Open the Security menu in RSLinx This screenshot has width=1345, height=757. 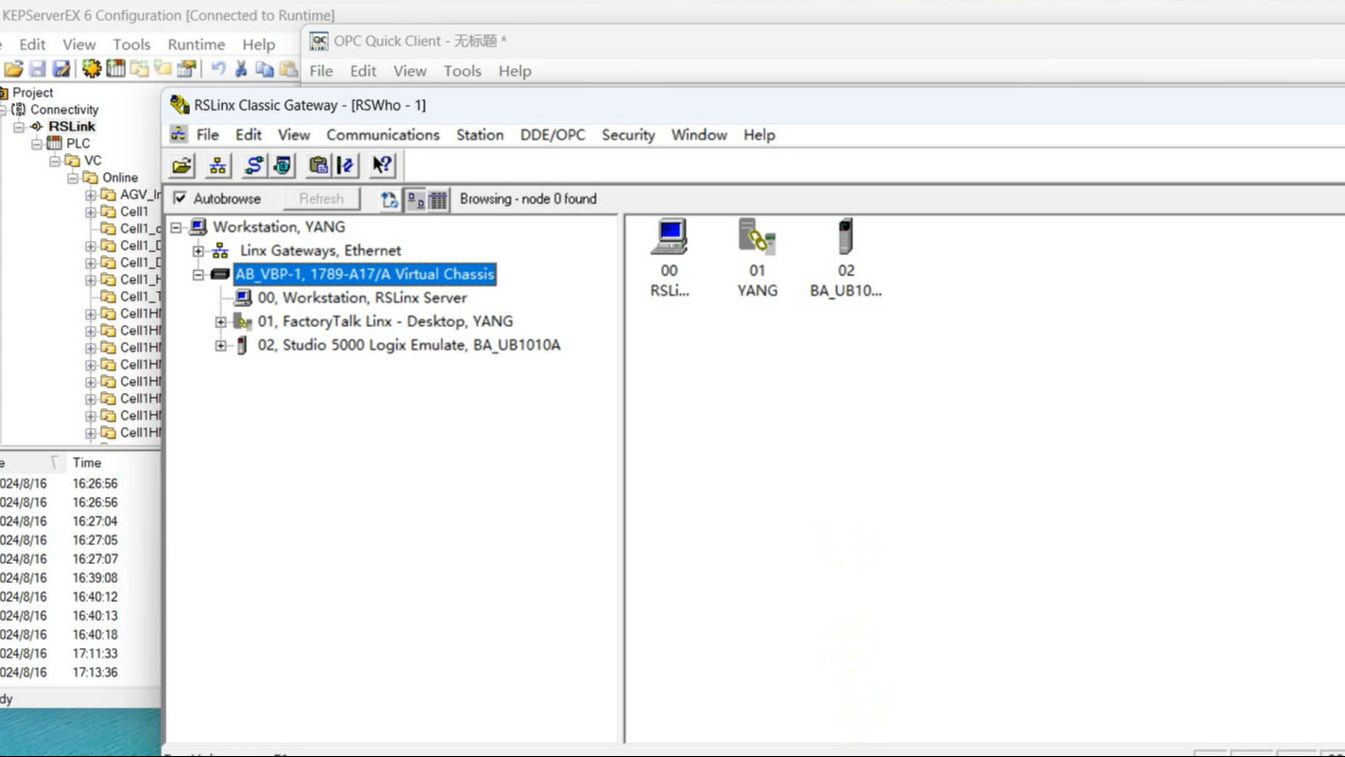click(x=628, y=134)
